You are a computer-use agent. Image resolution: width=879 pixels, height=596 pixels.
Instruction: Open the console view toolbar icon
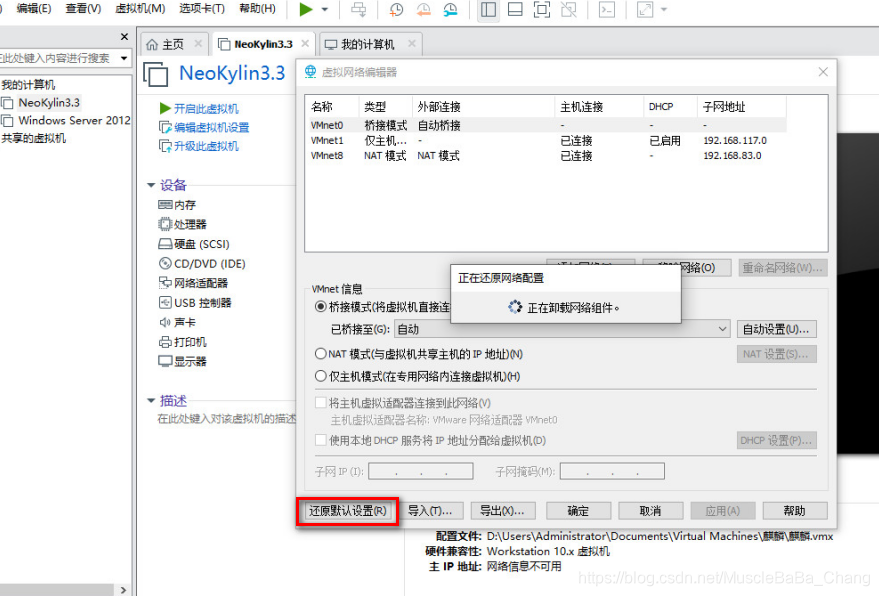point(607,10)
